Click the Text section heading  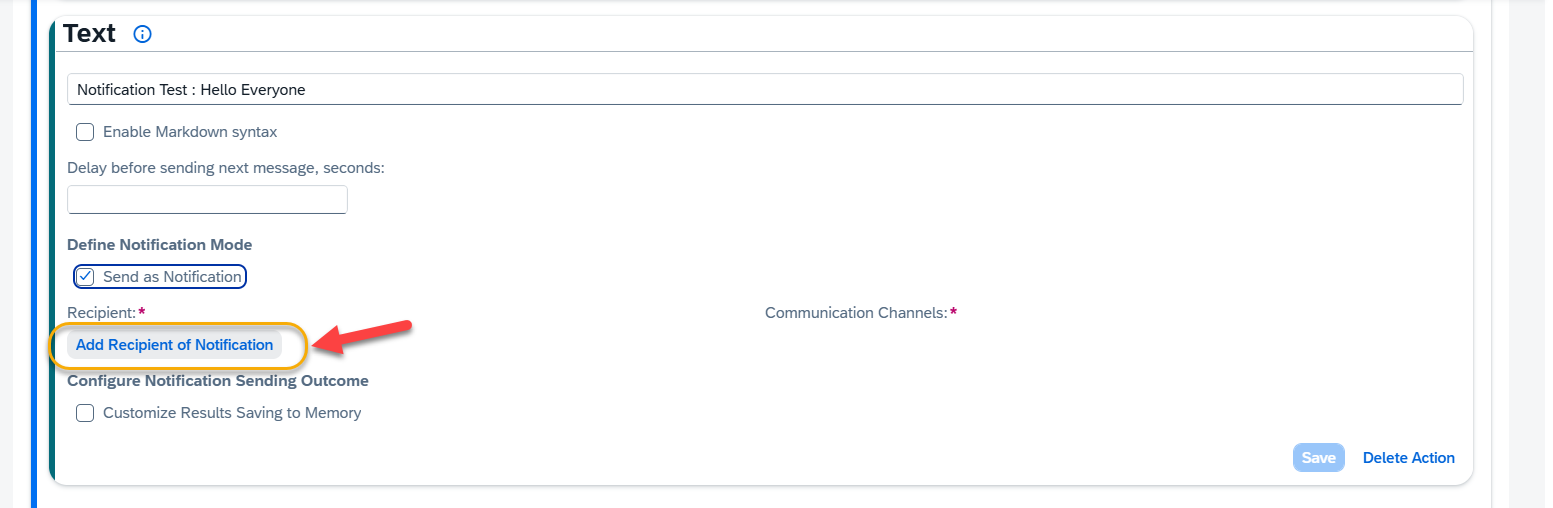point(90,34)
